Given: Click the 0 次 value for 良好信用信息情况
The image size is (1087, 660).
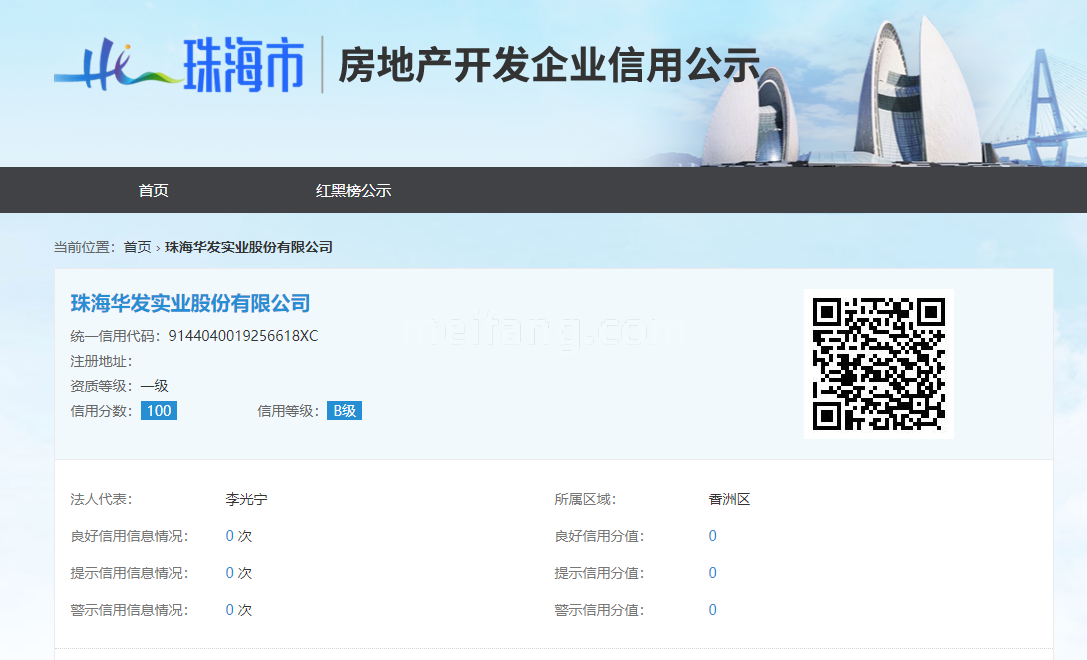Looking at the screenshot, I should tap(238, 536).
